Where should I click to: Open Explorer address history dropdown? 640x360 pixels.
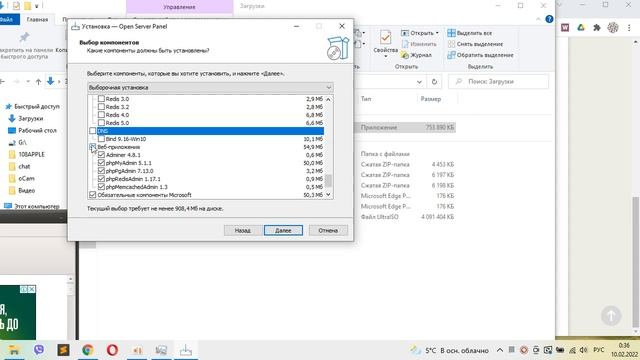point(419,82)
